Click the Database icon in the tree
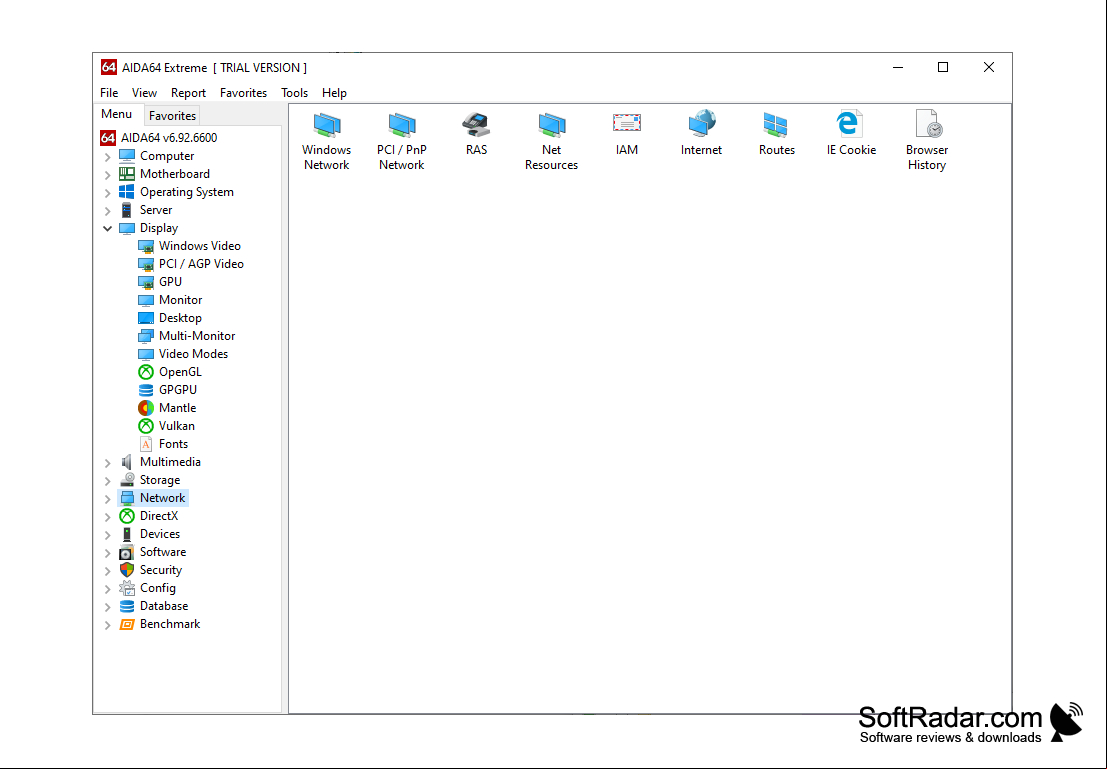This screenshot has width=1107, height=769. pos(127,606)
